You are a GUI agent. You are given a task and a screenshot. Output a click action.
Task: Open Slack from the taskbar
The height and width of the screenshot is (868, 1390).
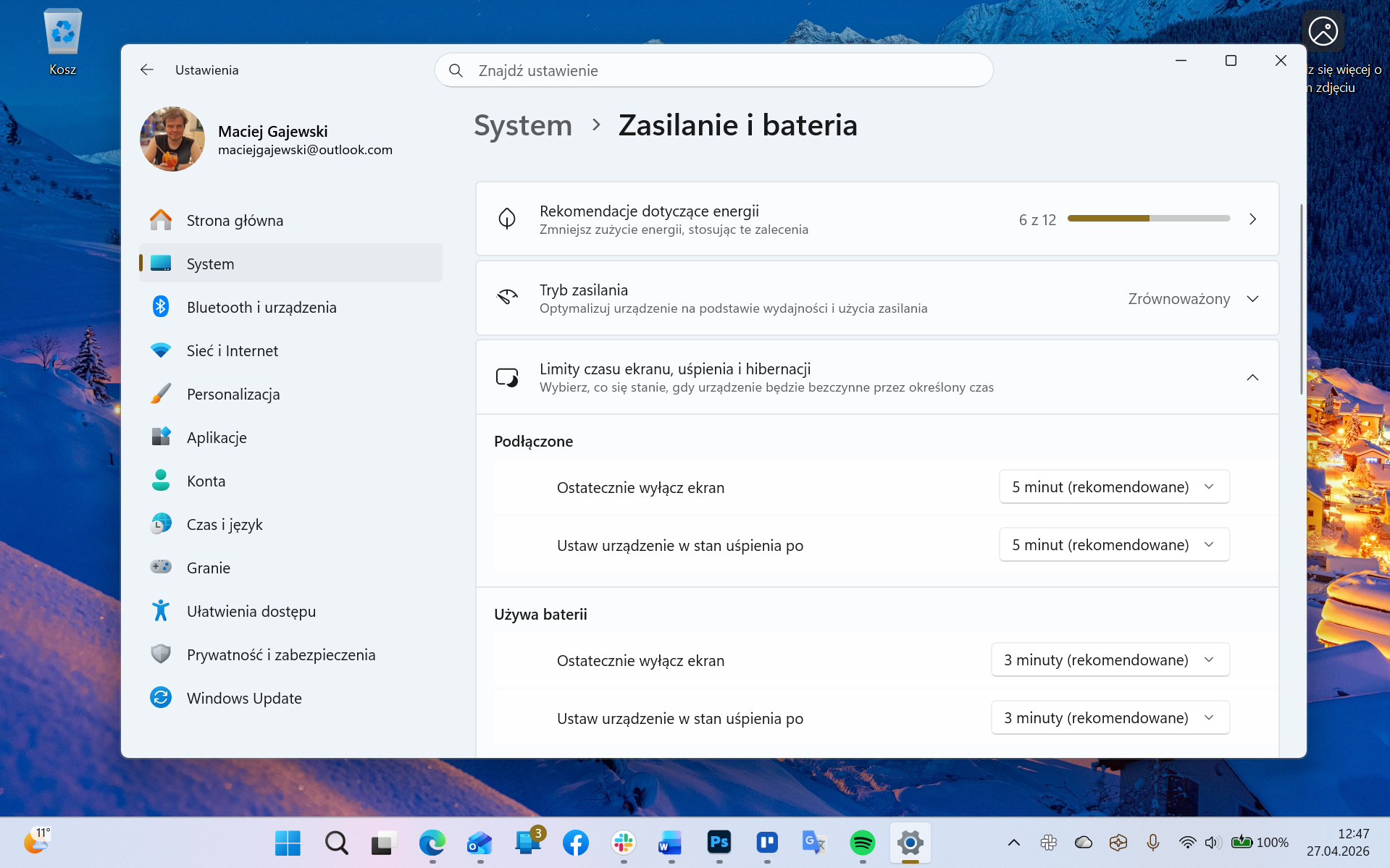coord(623,843)
